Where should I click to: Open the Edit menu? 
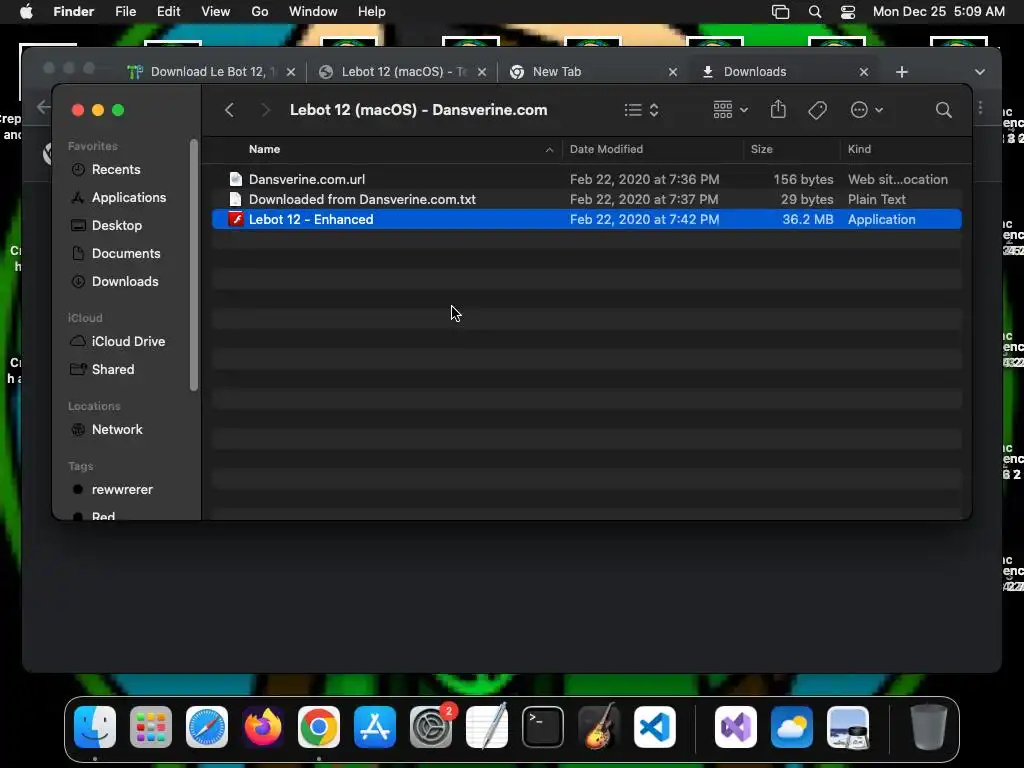pos(168,12)
